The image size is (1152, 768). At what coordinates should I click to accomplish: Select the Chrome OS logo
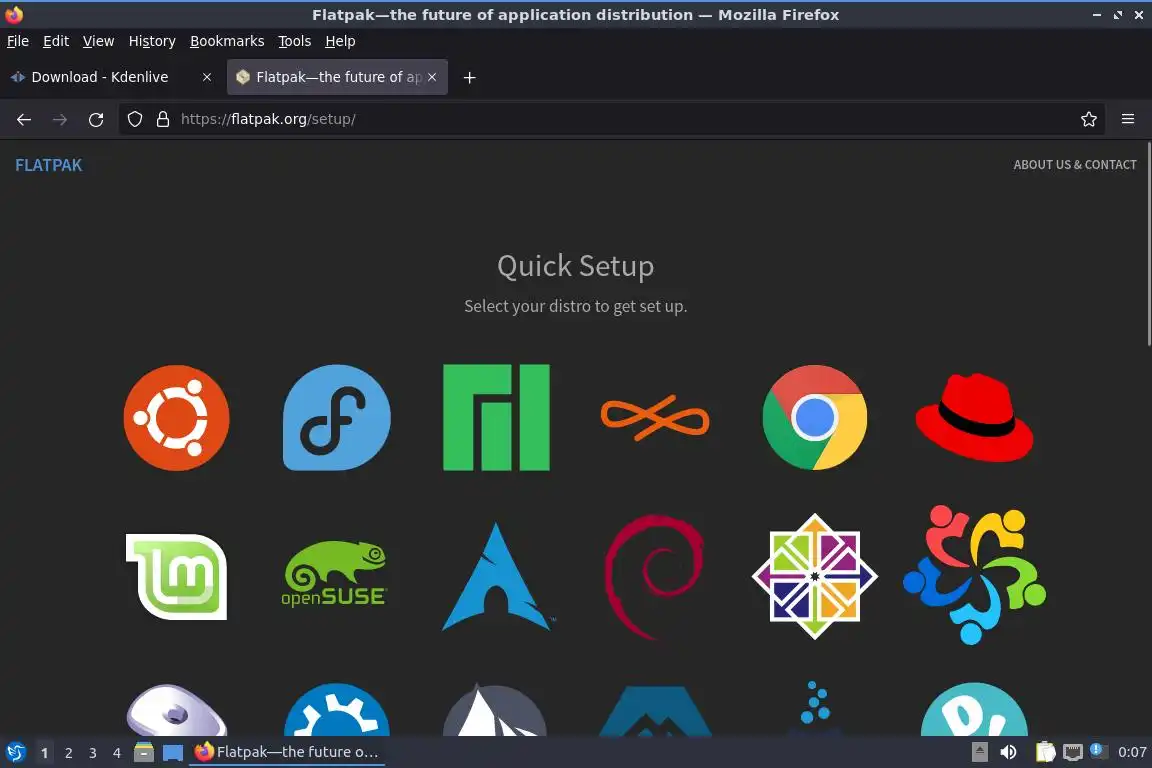tap(815, 417)
